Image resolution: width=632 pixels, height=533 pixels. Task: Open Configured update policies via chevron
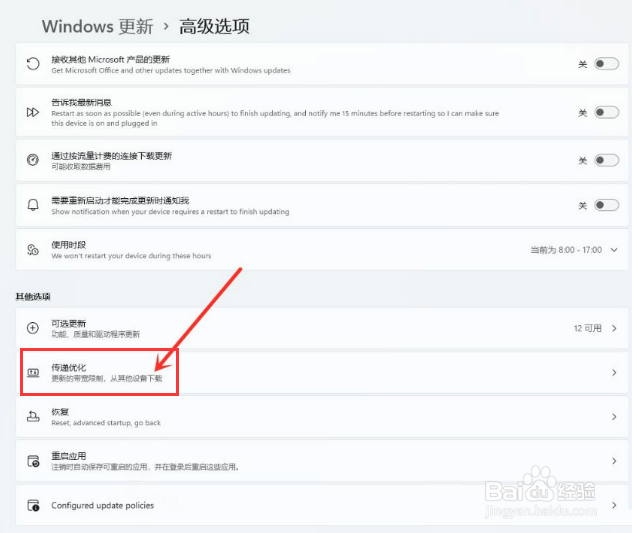614,505
